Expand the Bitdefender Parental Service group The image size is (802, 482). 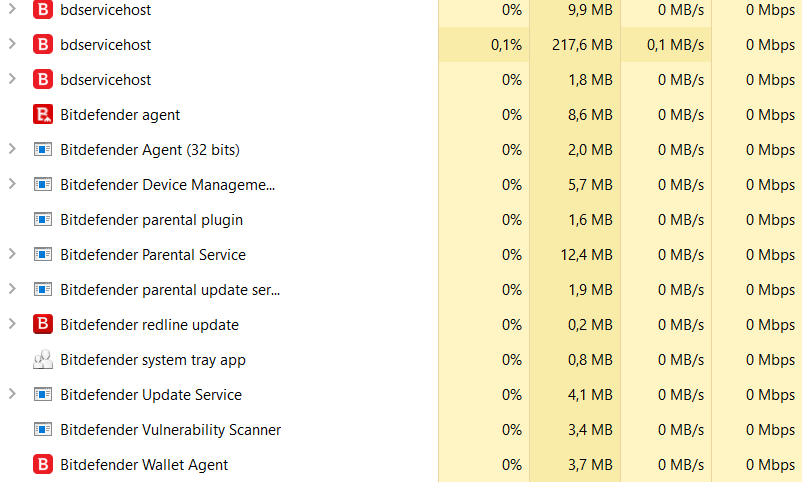pyautogui.click(x=12, y=255)
